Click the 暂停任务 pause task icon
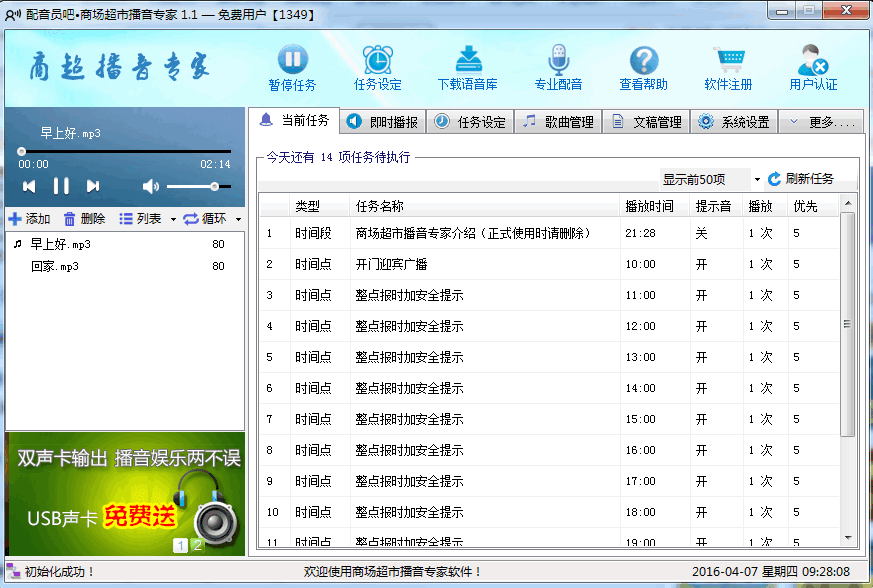Screen dimensions: 873x588 (x=292, y=60)
